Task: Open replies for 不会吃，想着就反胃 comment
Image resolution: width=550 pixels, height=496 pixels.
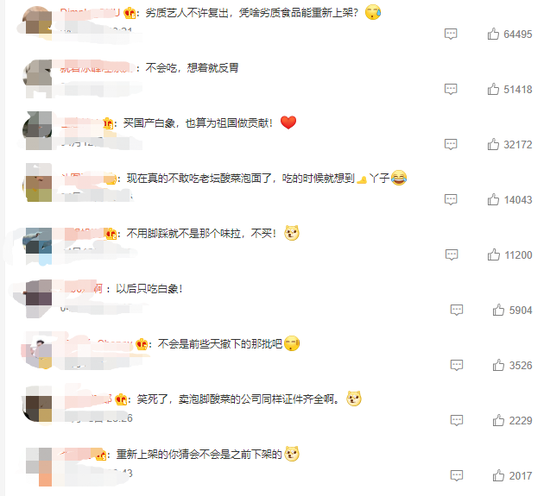Action: pyautogui.click(x=451, y=89)
